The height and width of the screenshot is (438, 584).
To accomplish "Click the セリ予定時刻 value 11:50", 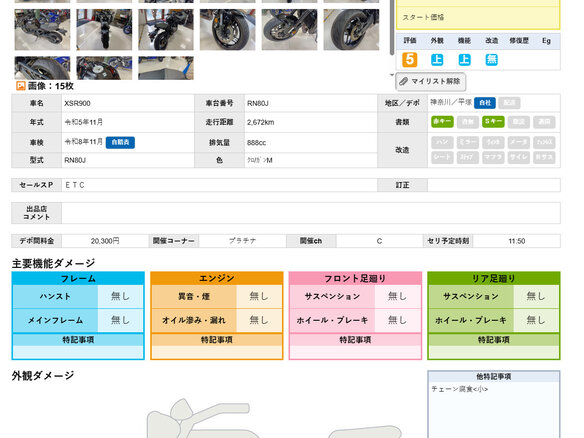I will pyautogui.click(x=517, y=241).
